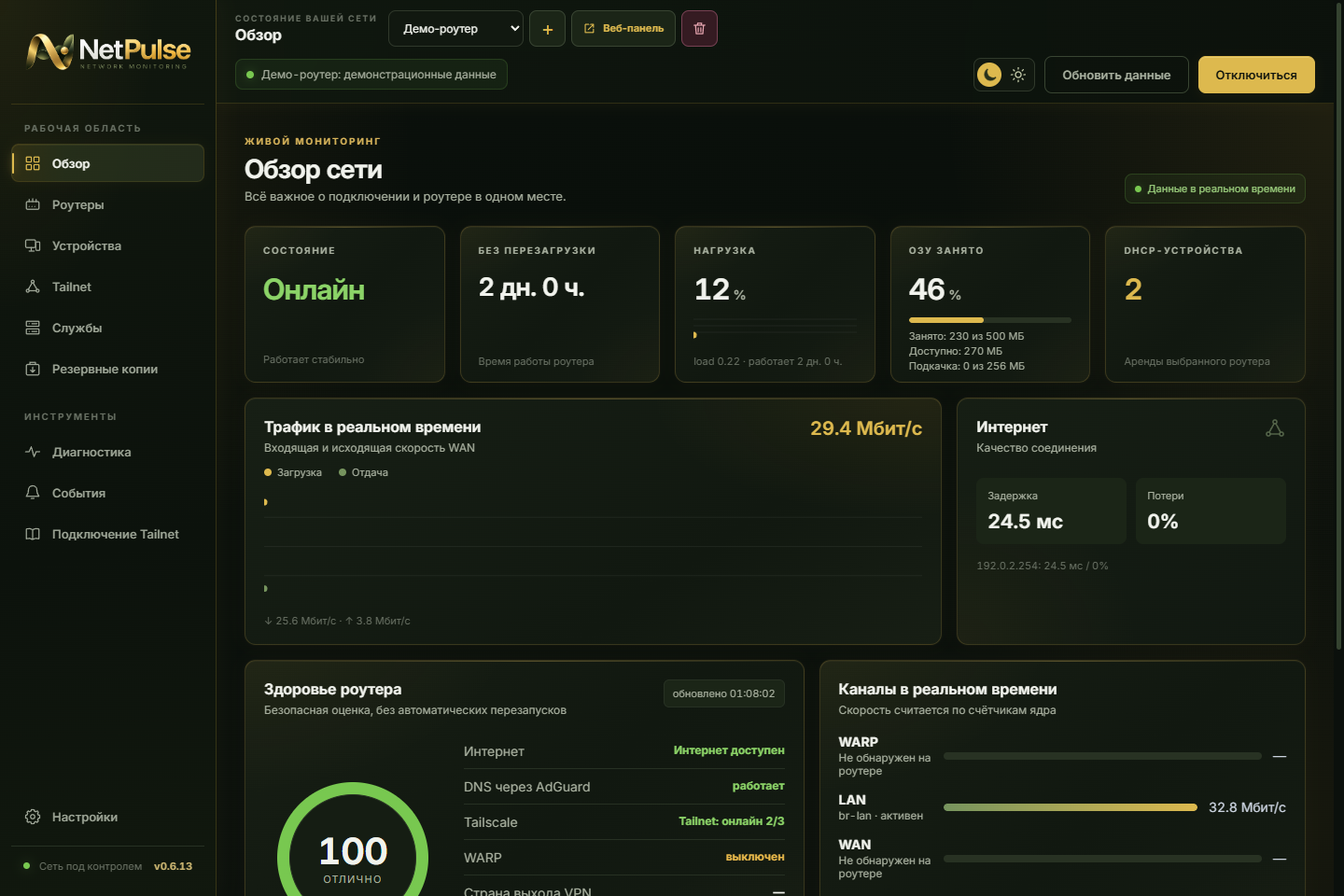Open the Демо-роутер router dropdown
The height and width of the screenshot is (896, 1344).
pos(455,29)
